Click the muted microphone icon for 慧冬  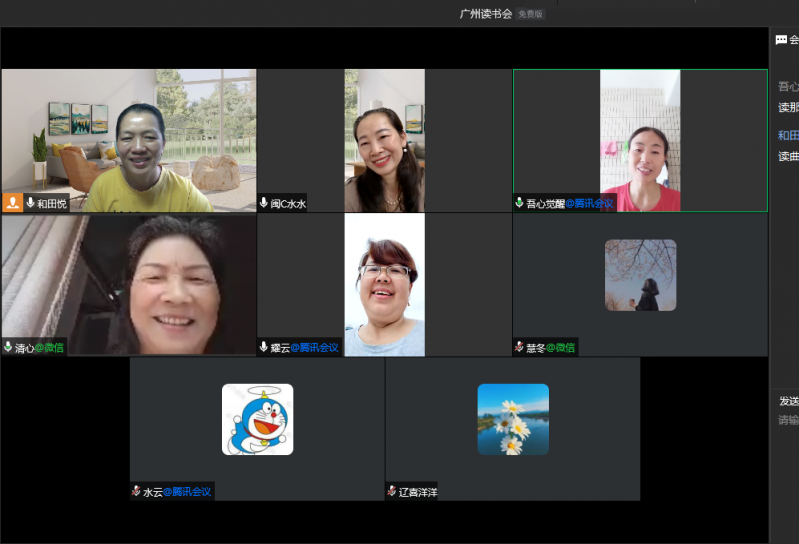click(x=519, y=348)
